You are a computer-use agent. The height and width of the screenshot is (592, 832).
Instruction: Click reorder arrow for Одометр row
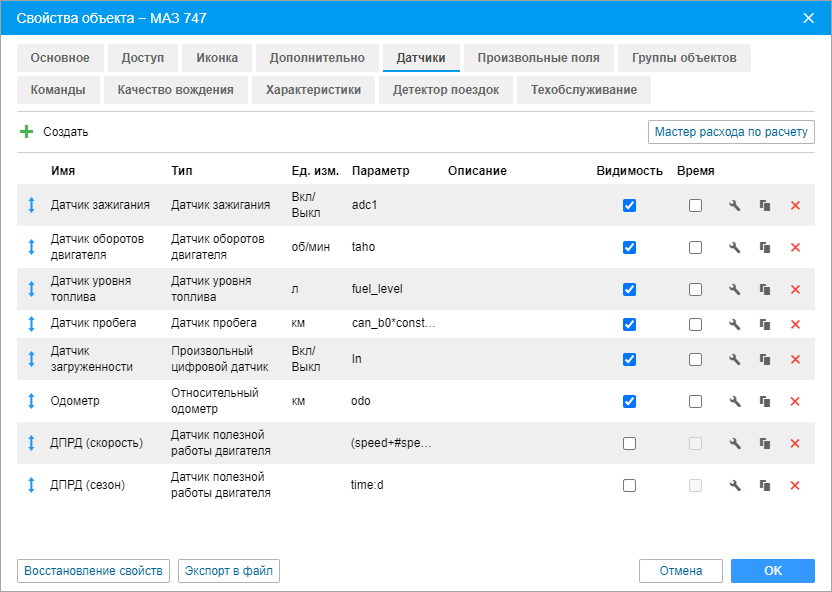coord(31,401)
